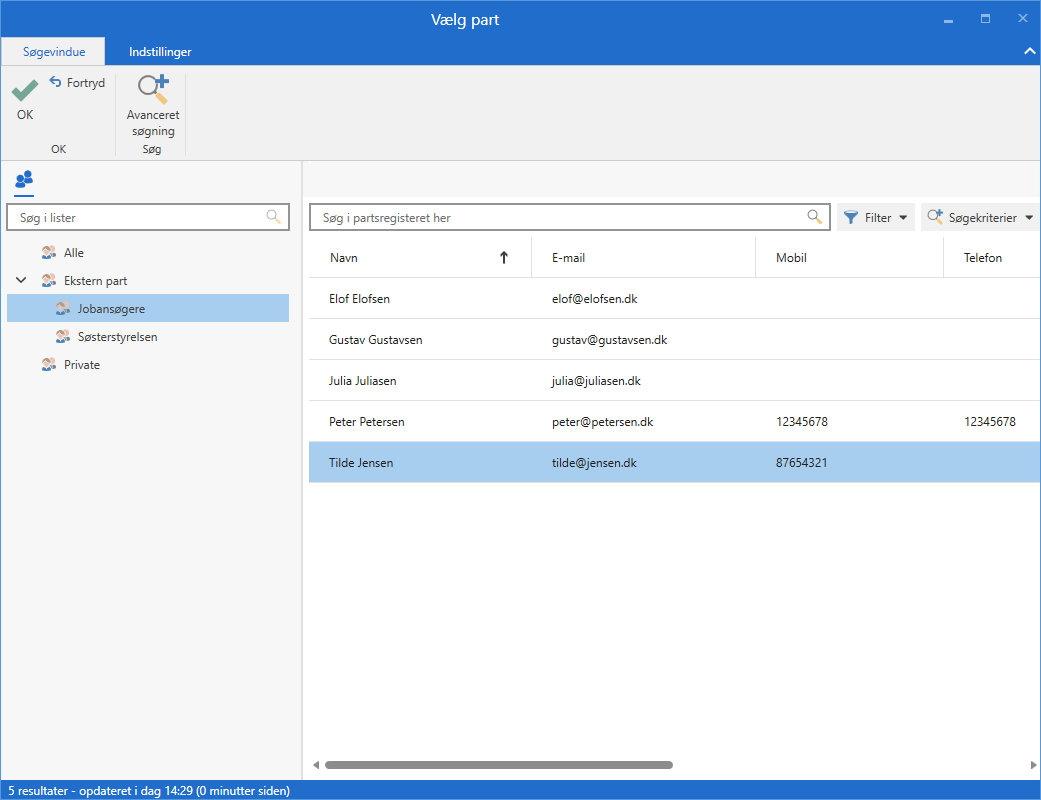
Task: Collapse the ribbon with the chevron
Action: (1030, 51)
